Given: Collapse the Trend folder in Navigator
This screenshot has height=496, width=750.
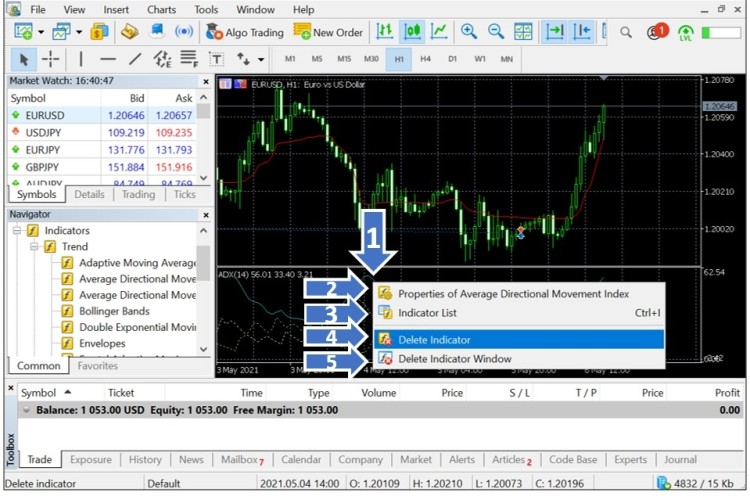Looking at the screenshot, I should tap(34, 247).
